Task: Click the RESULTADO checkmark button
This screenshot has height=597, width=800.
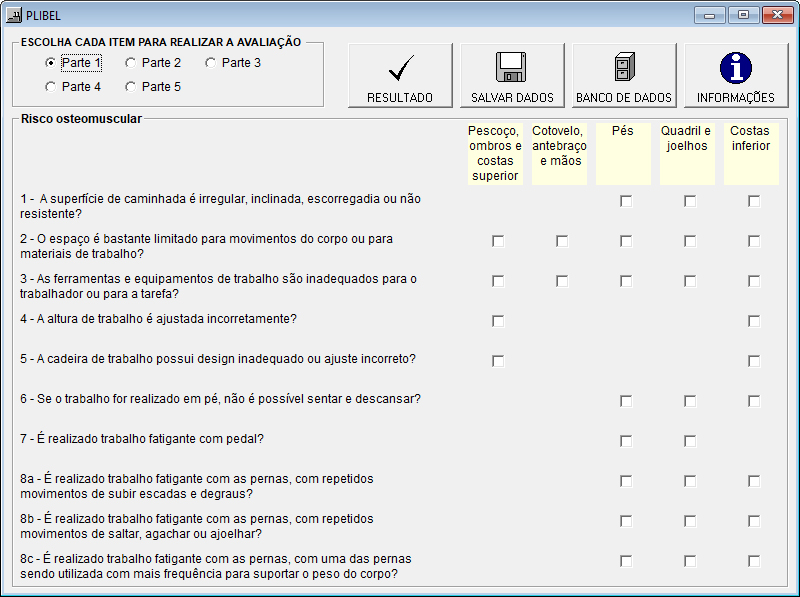Action: pyautogui.click(x=400, y=76)
